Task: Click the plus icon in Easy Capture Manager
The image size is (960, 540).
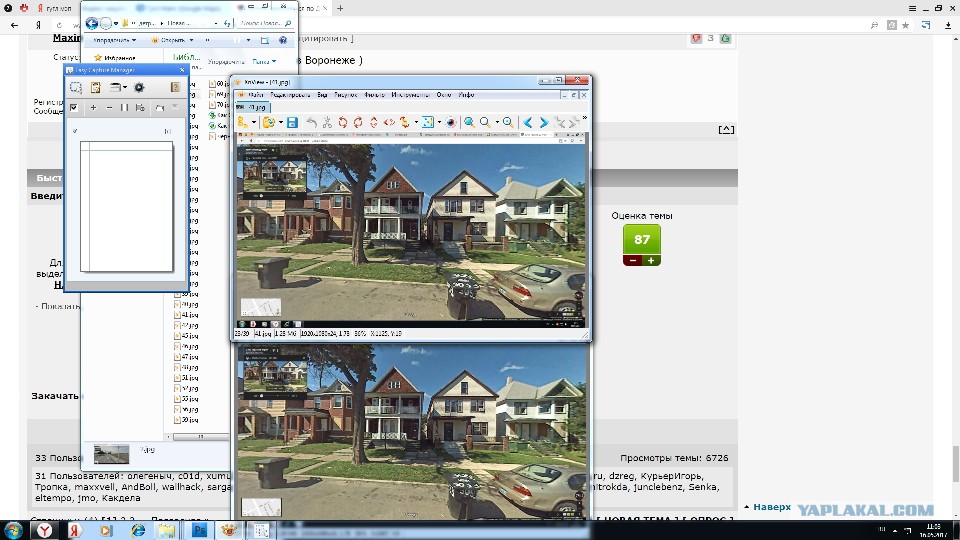Action: 93,108
